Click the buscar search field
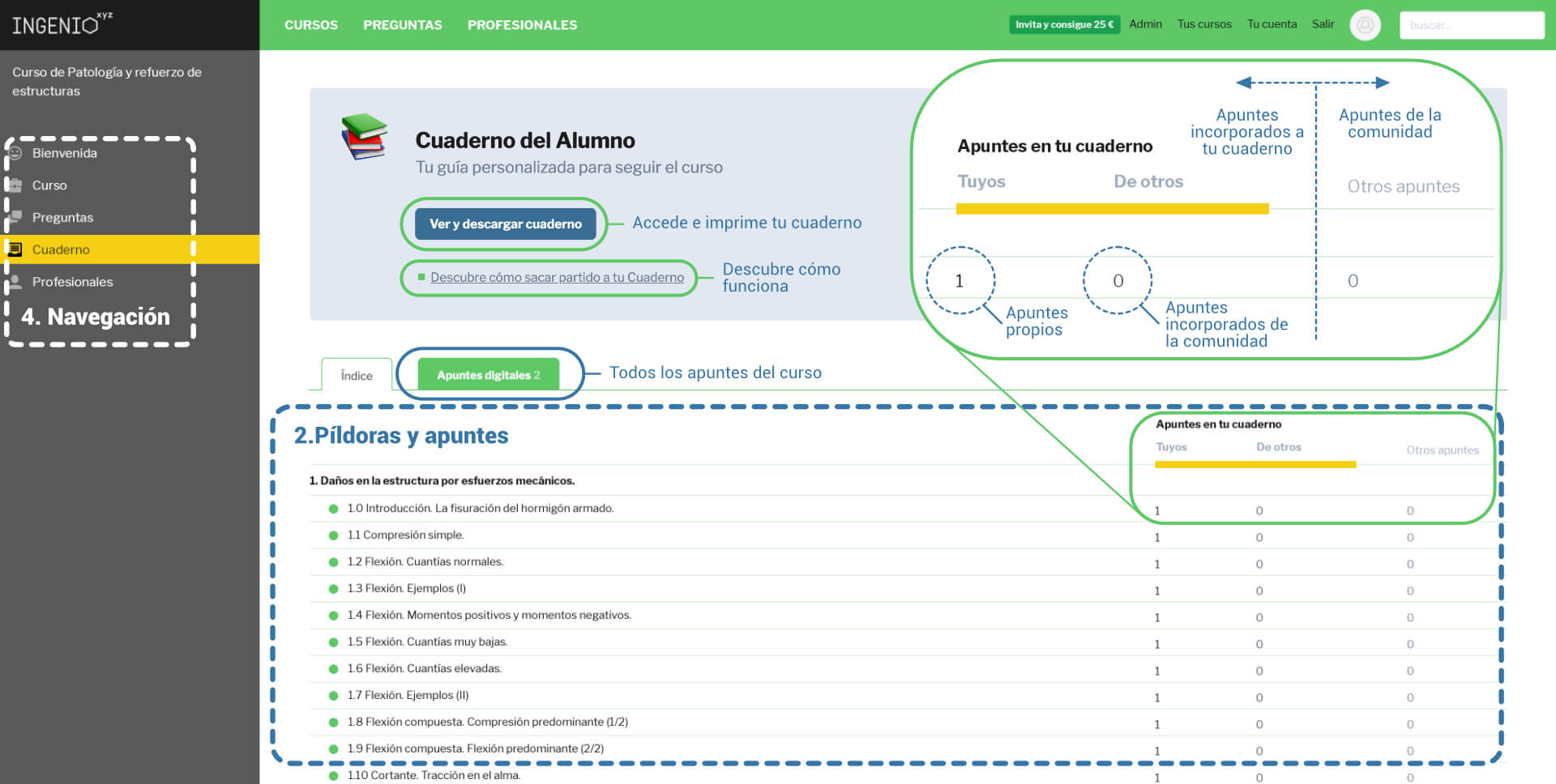This screenshot has width=1556, height=784. pyautogui.click(x=1472, y=25)
